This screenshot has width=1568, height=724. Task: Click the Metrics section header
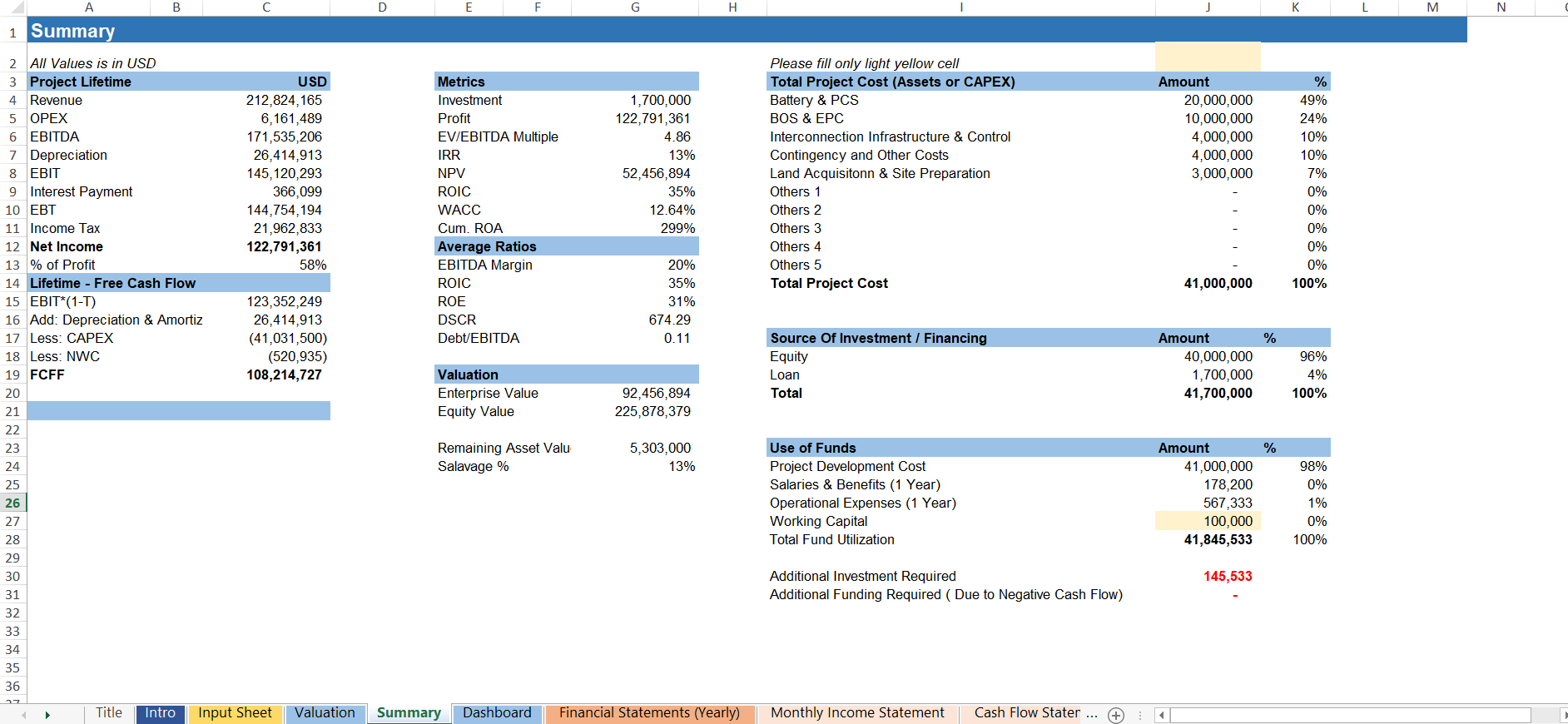[566, 82]
